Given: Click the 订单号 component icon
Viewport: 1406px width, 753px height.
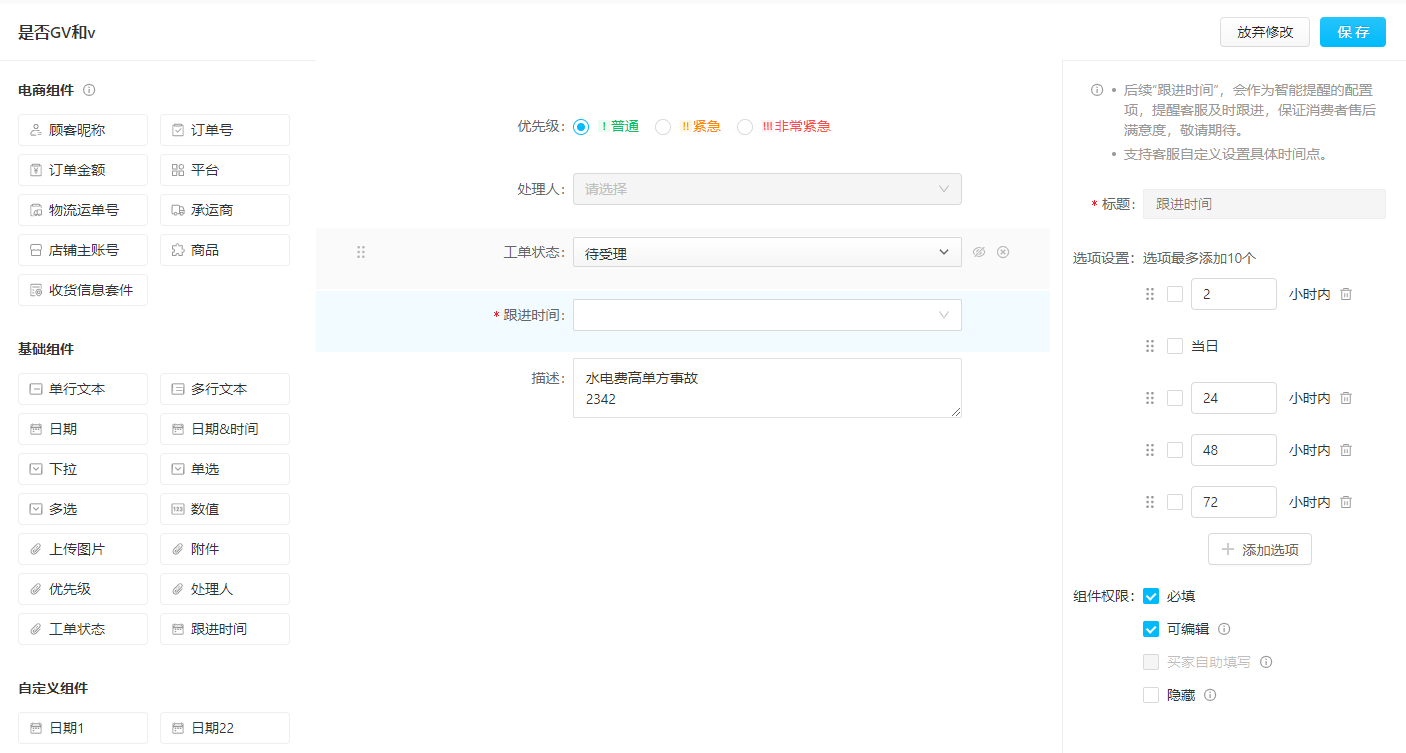Looking at the screenshot, I should [178, 130].
